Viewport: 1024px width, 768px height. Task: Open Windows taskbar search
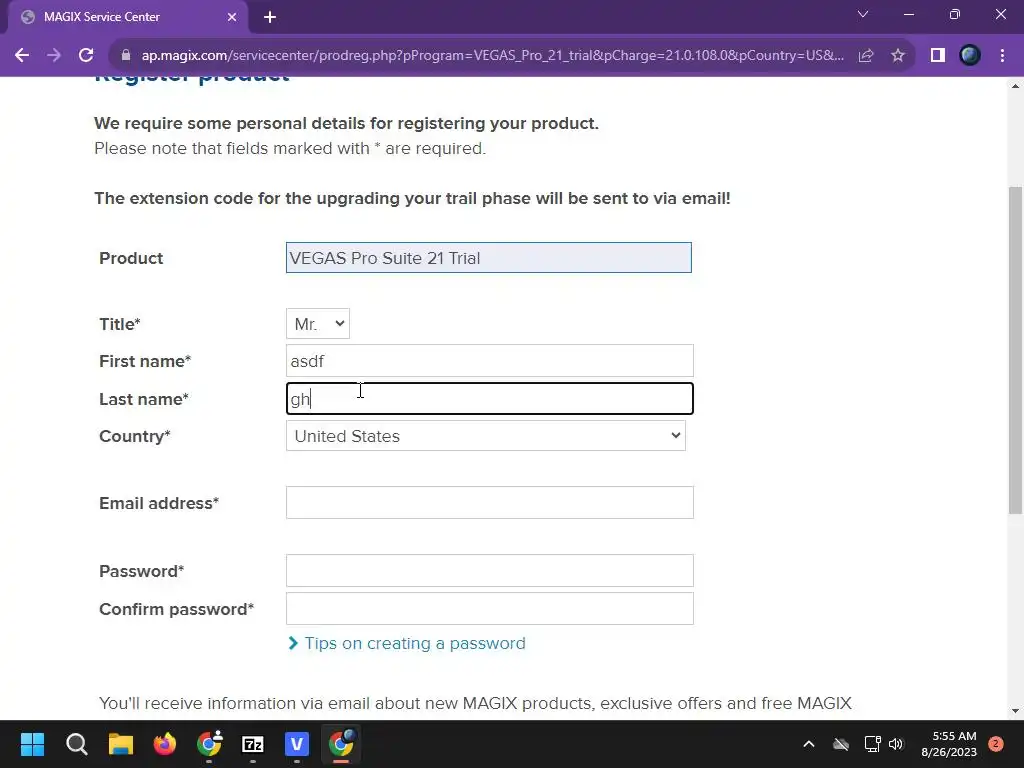point(76,744)
